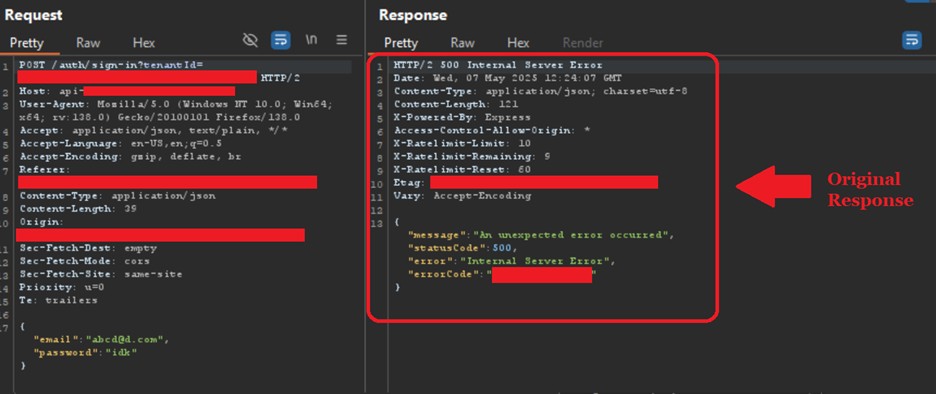
Task: Click the Accept-Encoding: gzip, deflate, br header
Action: (130, 156)
